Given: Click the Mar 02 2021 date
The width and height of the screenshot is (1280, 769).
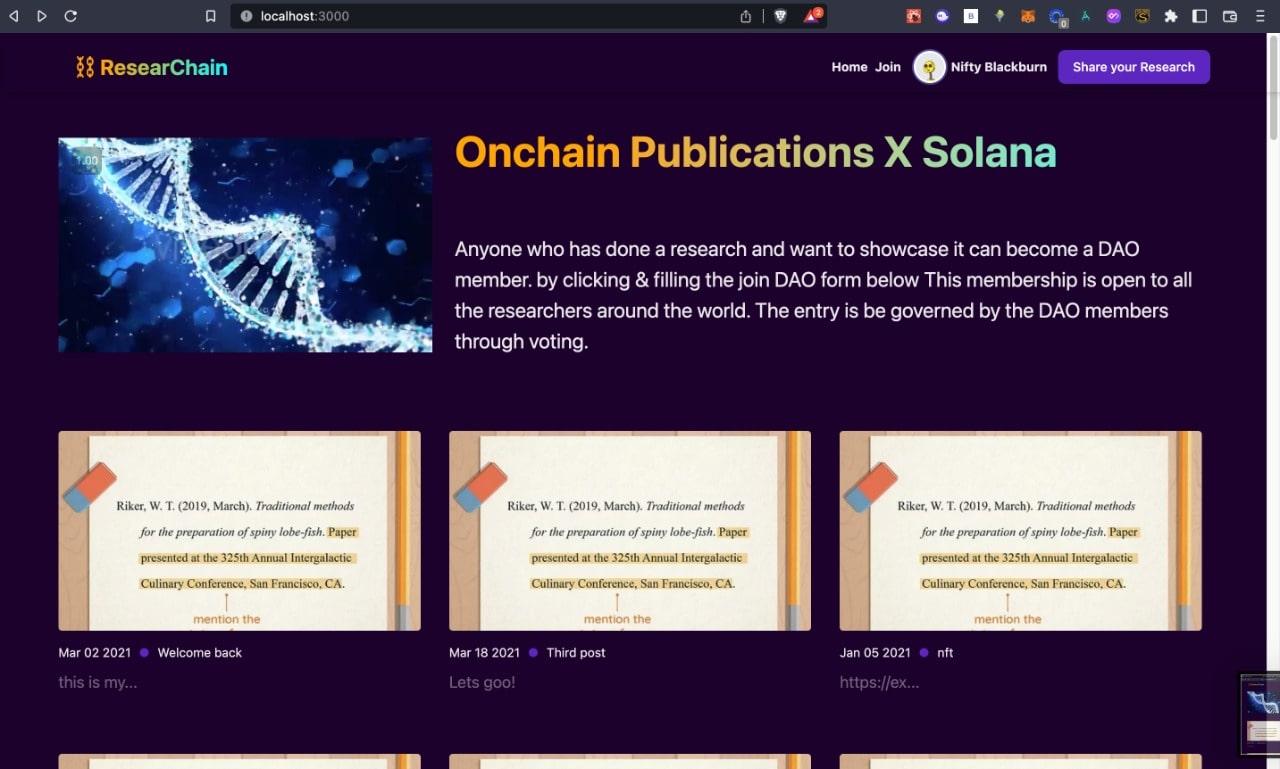Looking at the screenshot, I should (95, 653).
